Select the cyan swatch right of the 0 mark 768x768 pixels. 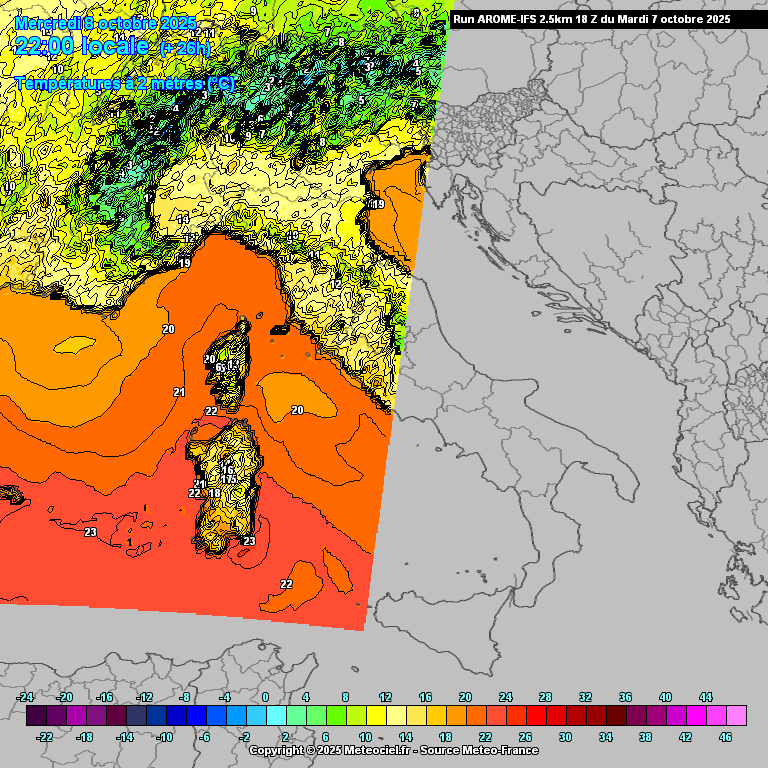point(275,716)
